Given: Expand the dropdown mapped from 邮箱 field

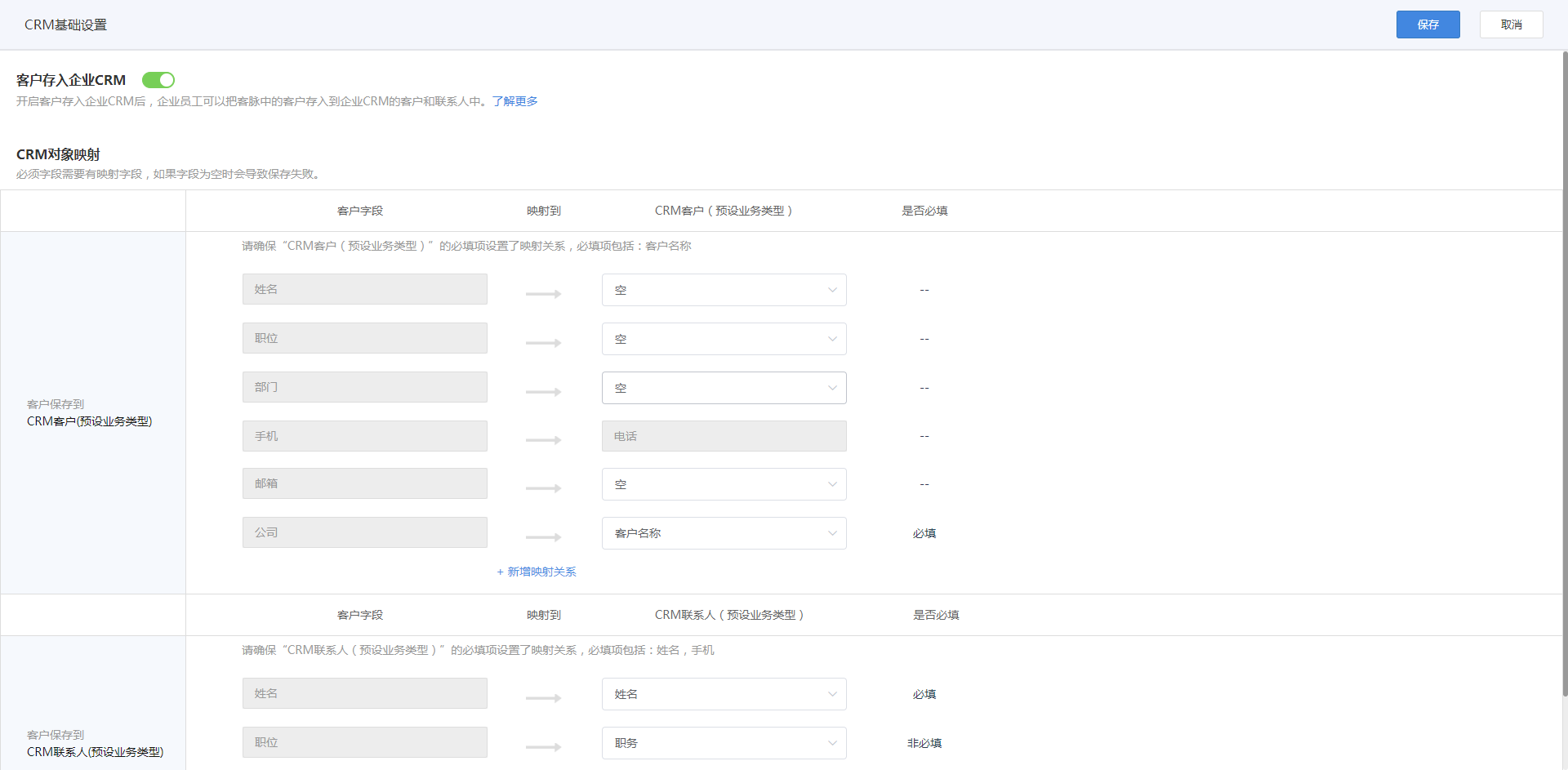Looking at the screenshot, I should point(724,484).
